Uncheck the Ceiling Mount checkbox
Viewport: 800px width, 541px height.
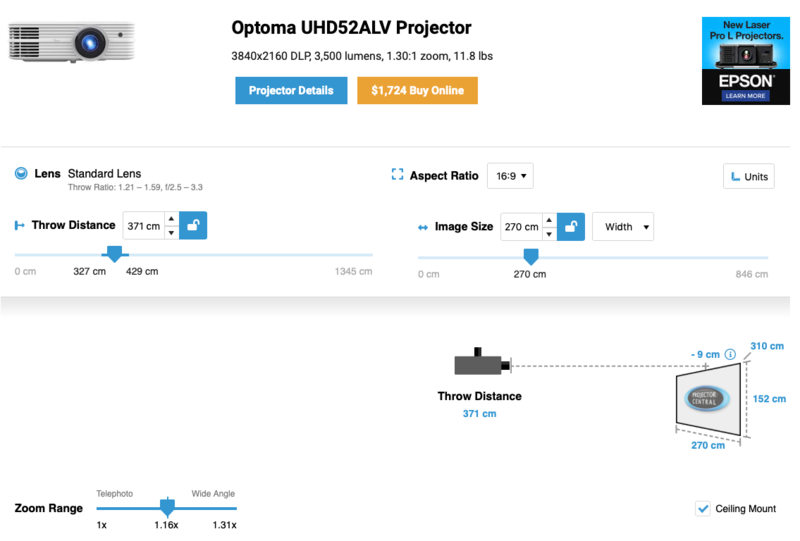tap(703, 509)
